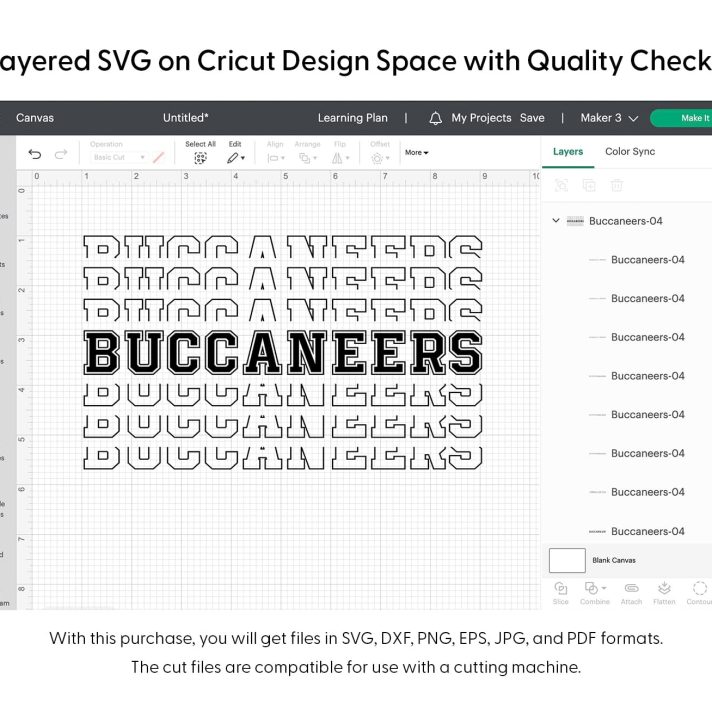Click the Untitled* project title
Image resolution: width=712 pixels, height=712 pixels.
186,118
